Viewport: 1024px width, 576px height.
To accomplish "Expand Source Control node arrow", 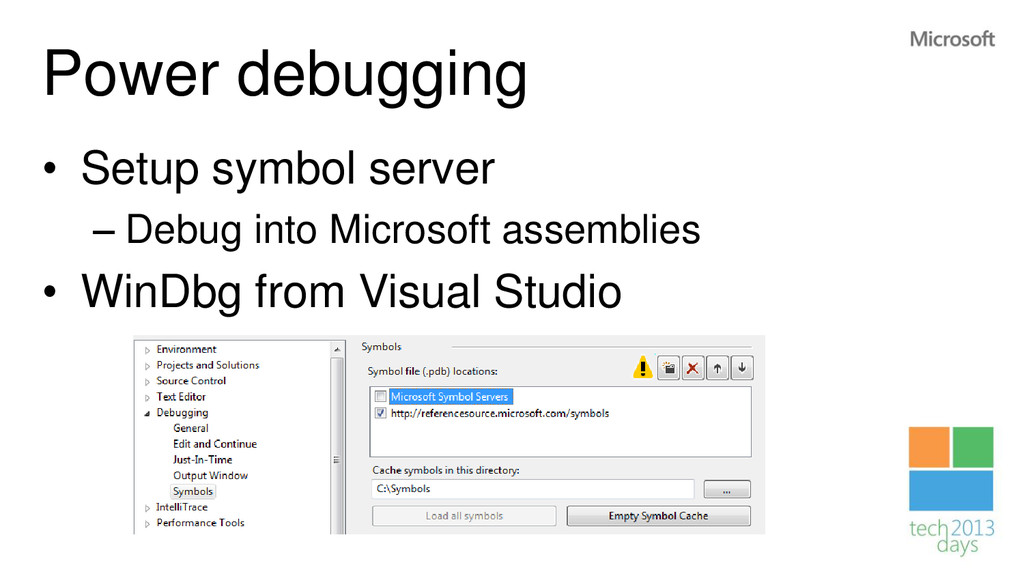I will coord(148,381).
